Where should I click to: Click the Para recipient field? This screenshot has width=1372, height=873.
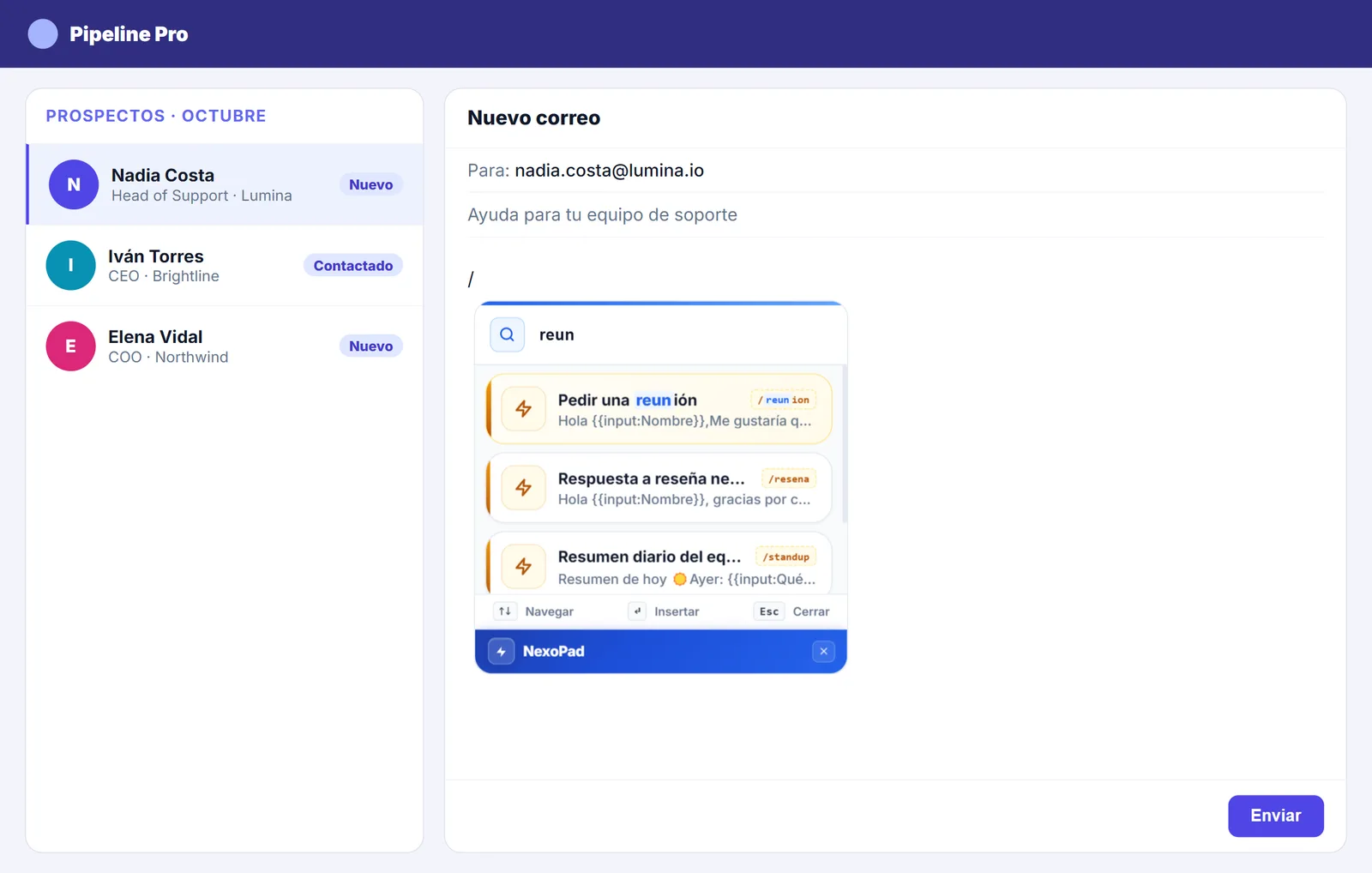click(x=895, y=171)
